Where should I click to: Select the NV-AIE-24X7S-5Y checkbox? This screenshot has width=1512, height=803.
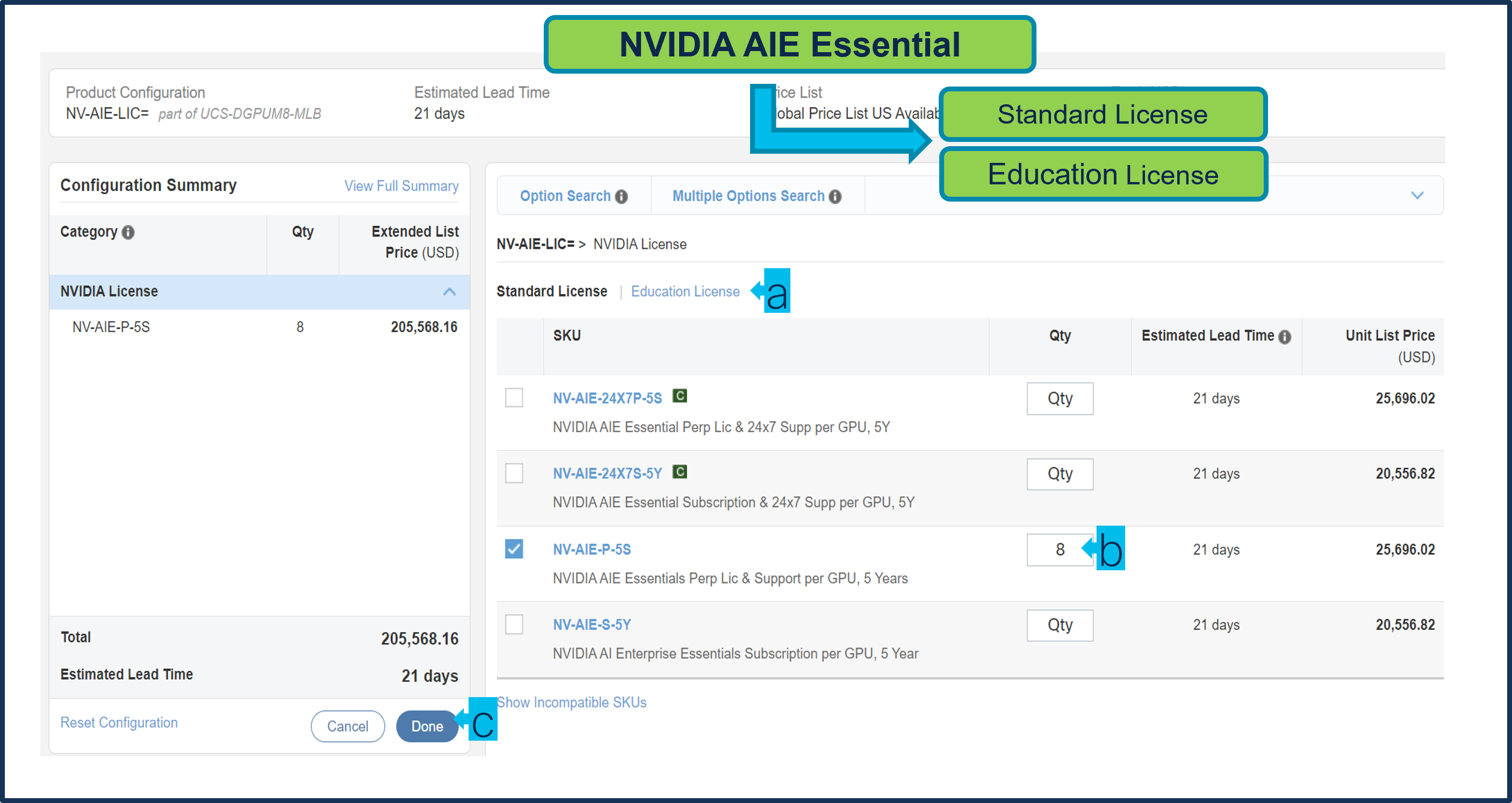514,473
